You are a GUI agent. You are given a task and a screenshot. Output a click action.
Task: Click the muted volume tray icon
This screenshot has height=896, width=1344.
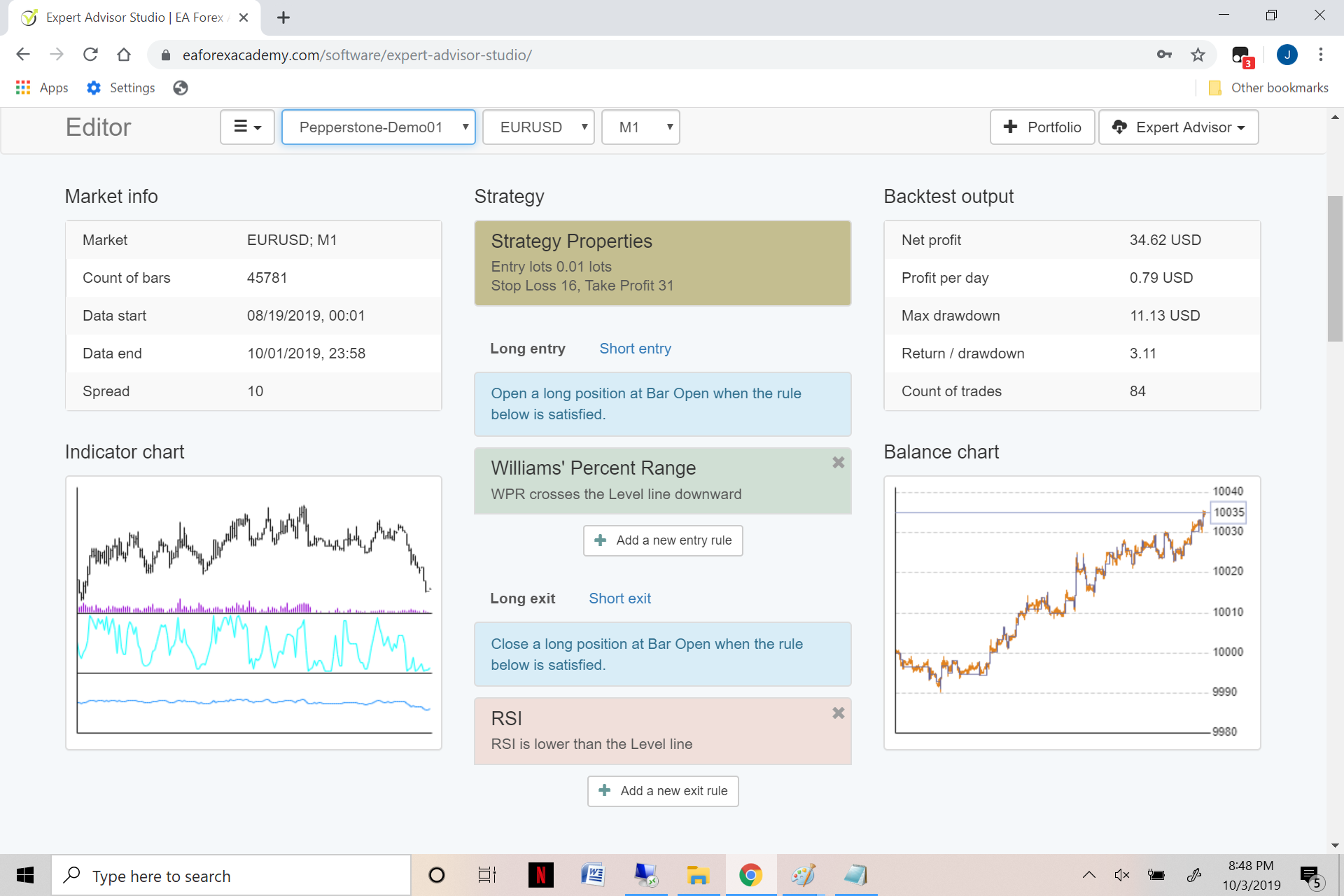tap(1122, 875)
